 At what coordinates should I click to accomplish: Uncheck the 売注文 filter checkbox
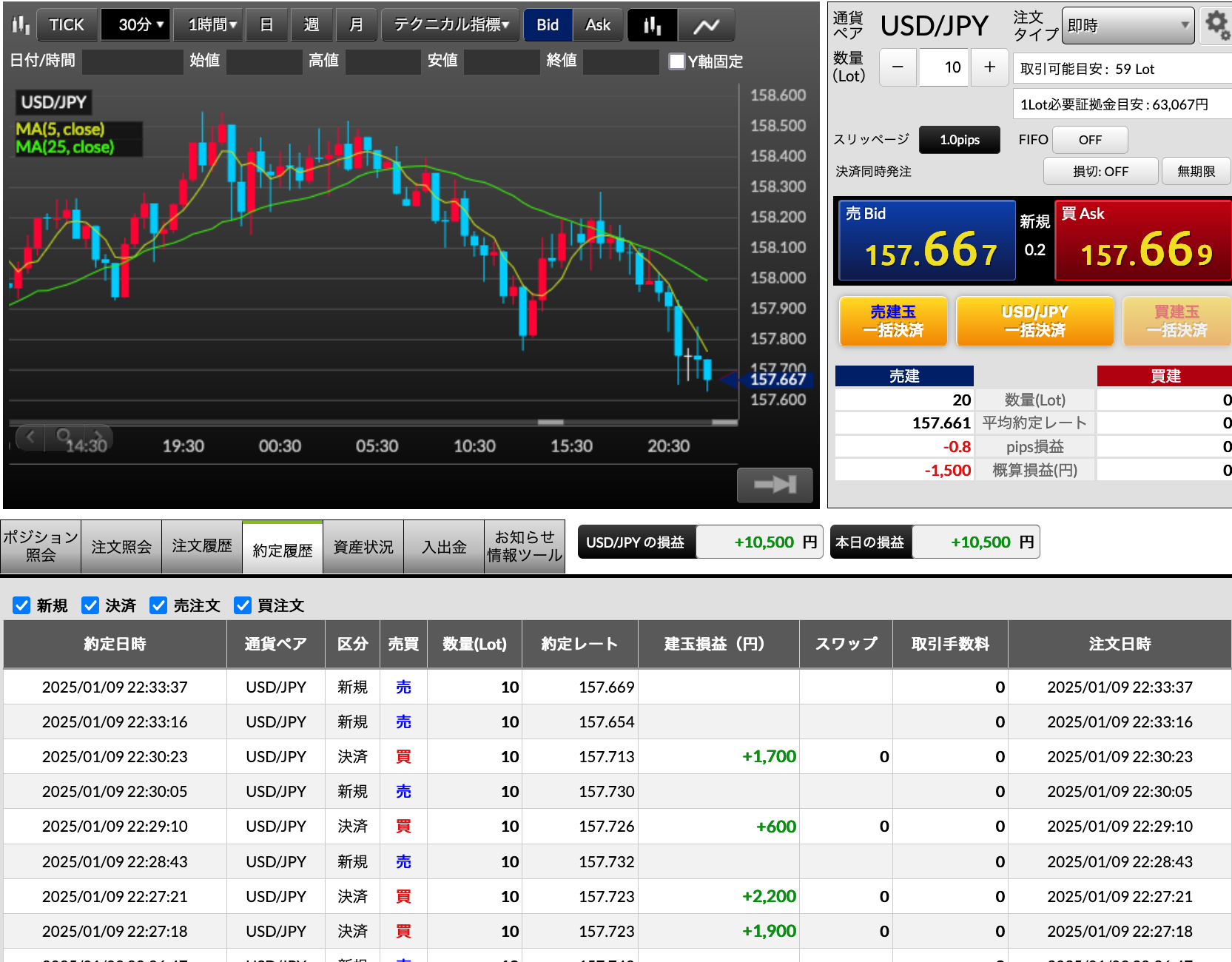pyautogui.click(x=158, y=605)
